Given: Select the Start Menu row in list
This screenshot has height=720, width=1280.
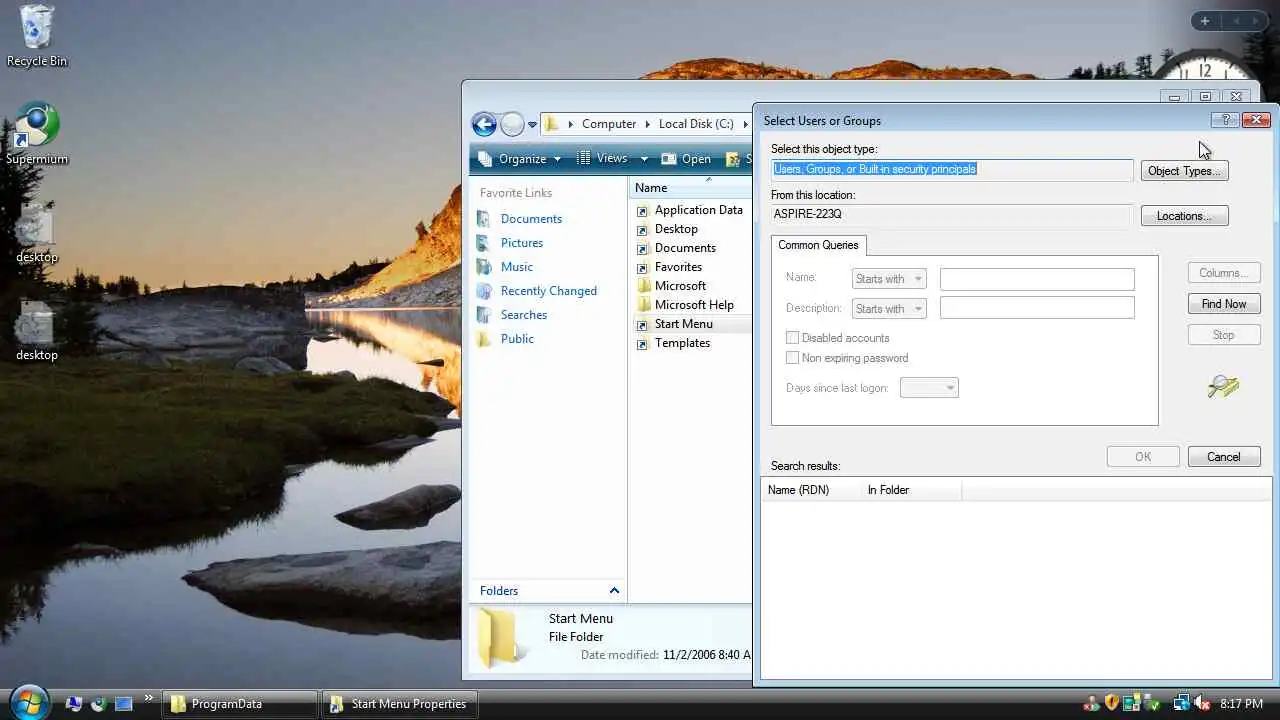Looking at the screenshot, I should pyautogui.click(x=692, y=324).
